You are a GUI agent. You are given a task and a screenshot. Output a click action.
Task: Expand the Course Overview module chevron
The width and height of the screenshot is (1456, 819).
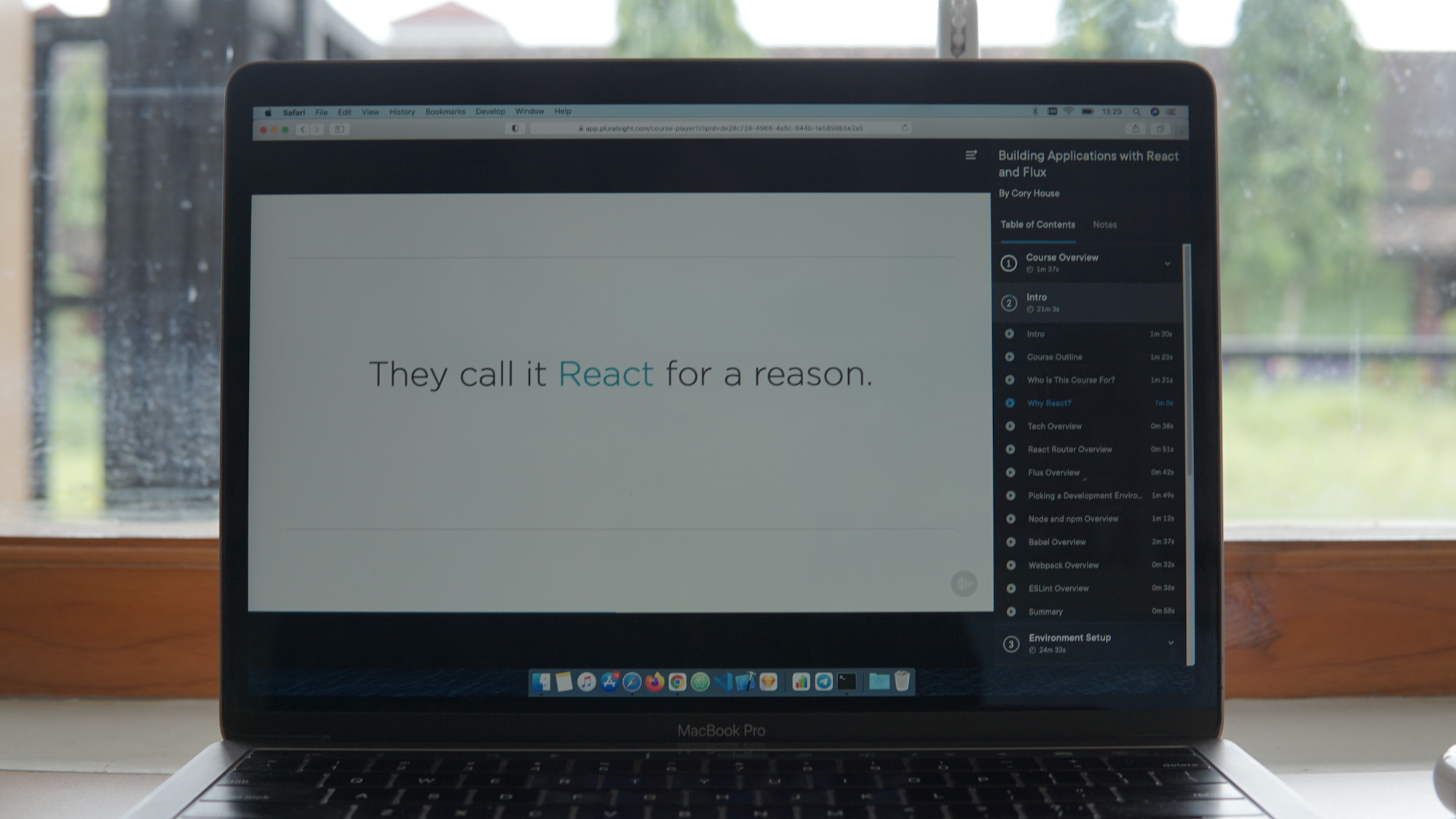tap(1167, 264)
